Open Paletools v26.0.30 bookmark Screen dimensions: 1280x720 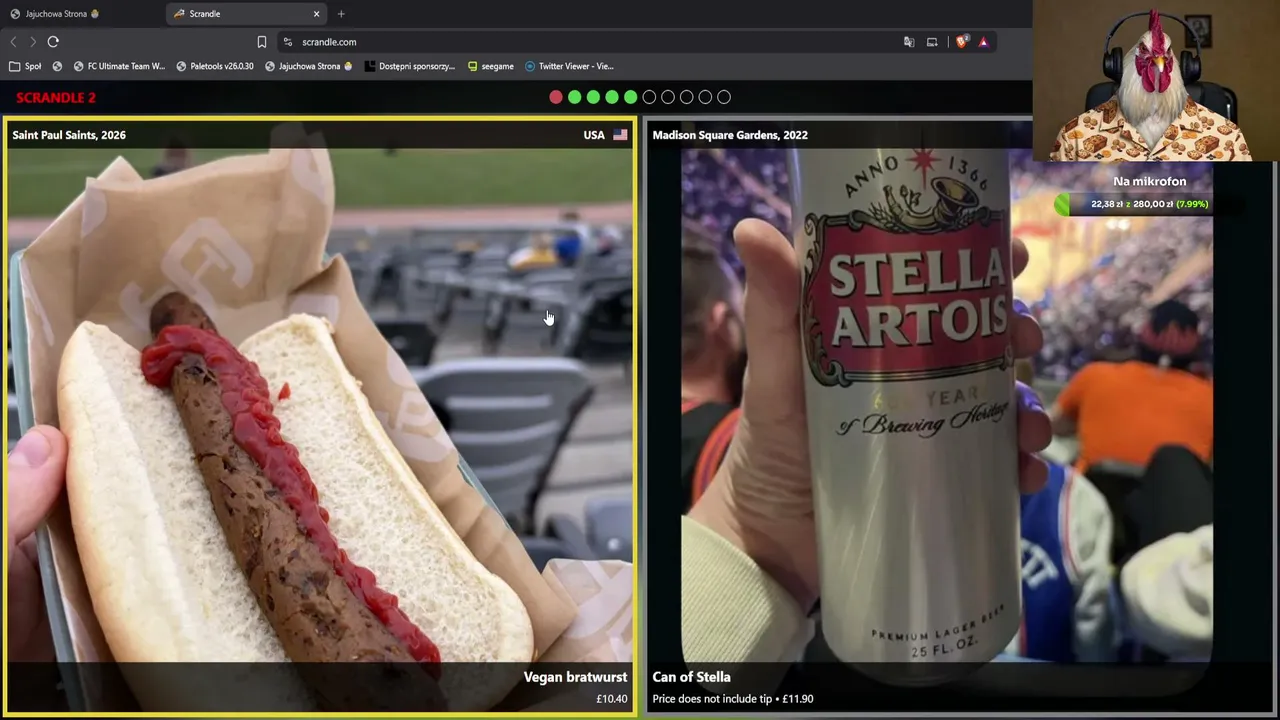tap(215, 66)
